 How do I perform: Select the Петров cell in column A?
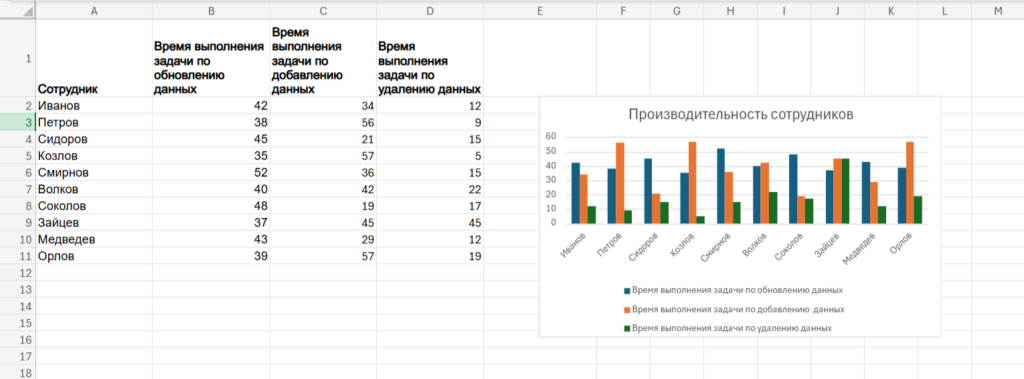(x=94, y=122)
